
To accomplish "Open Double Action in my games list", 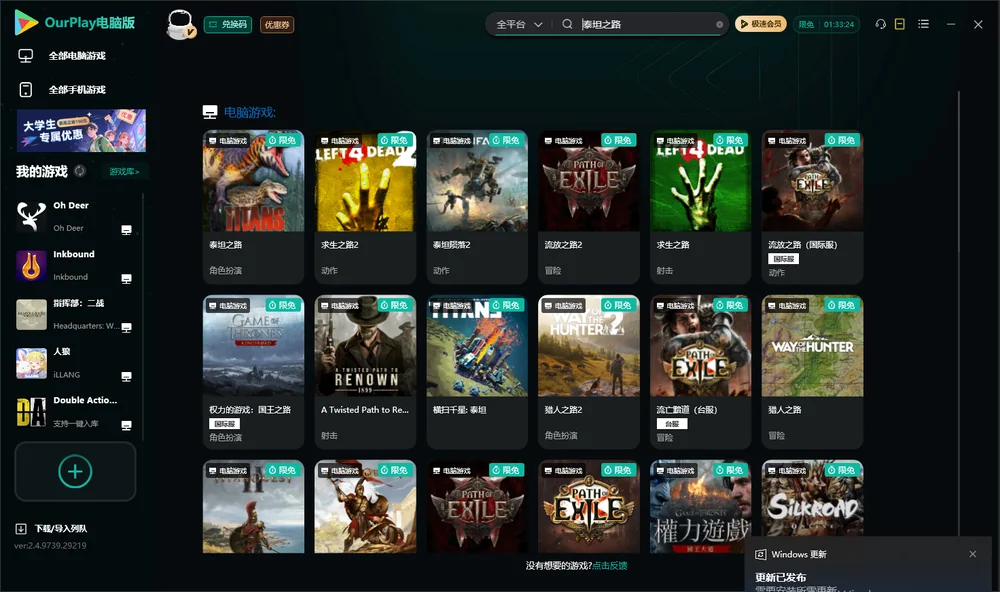I will click(73, 411).
